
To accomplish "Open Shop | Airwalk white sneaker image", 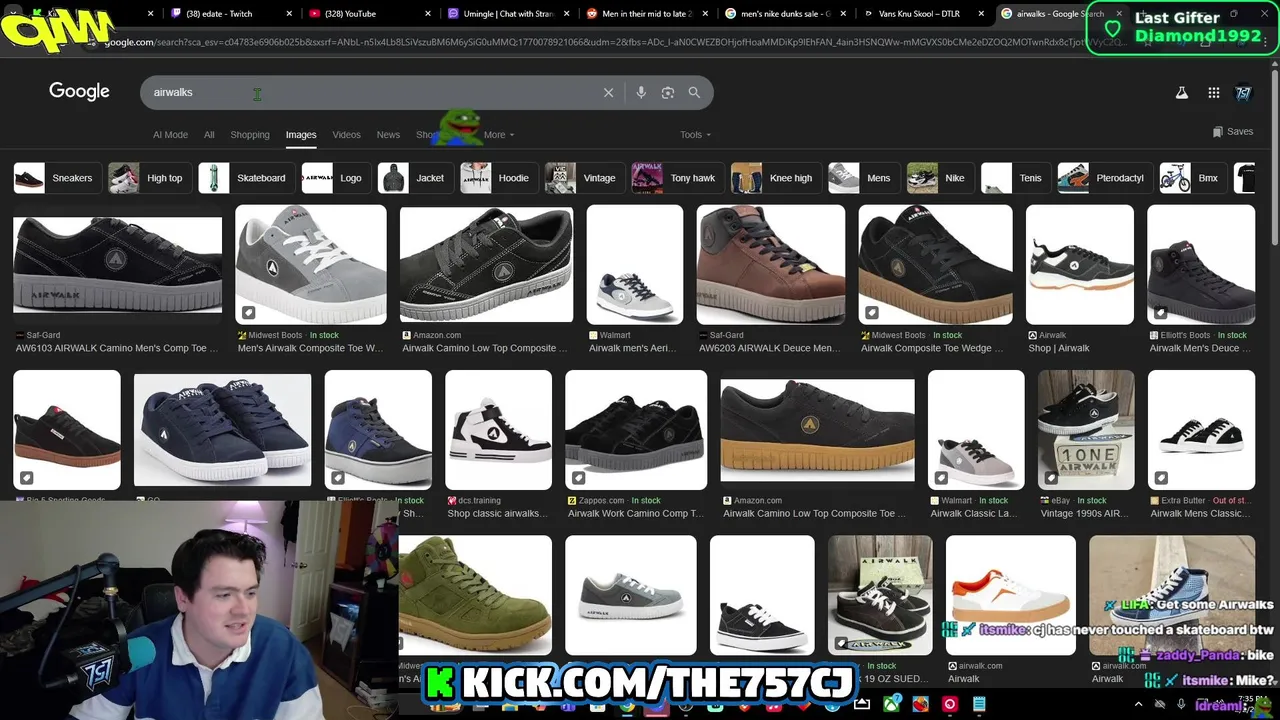I will tap(1080, 265).
